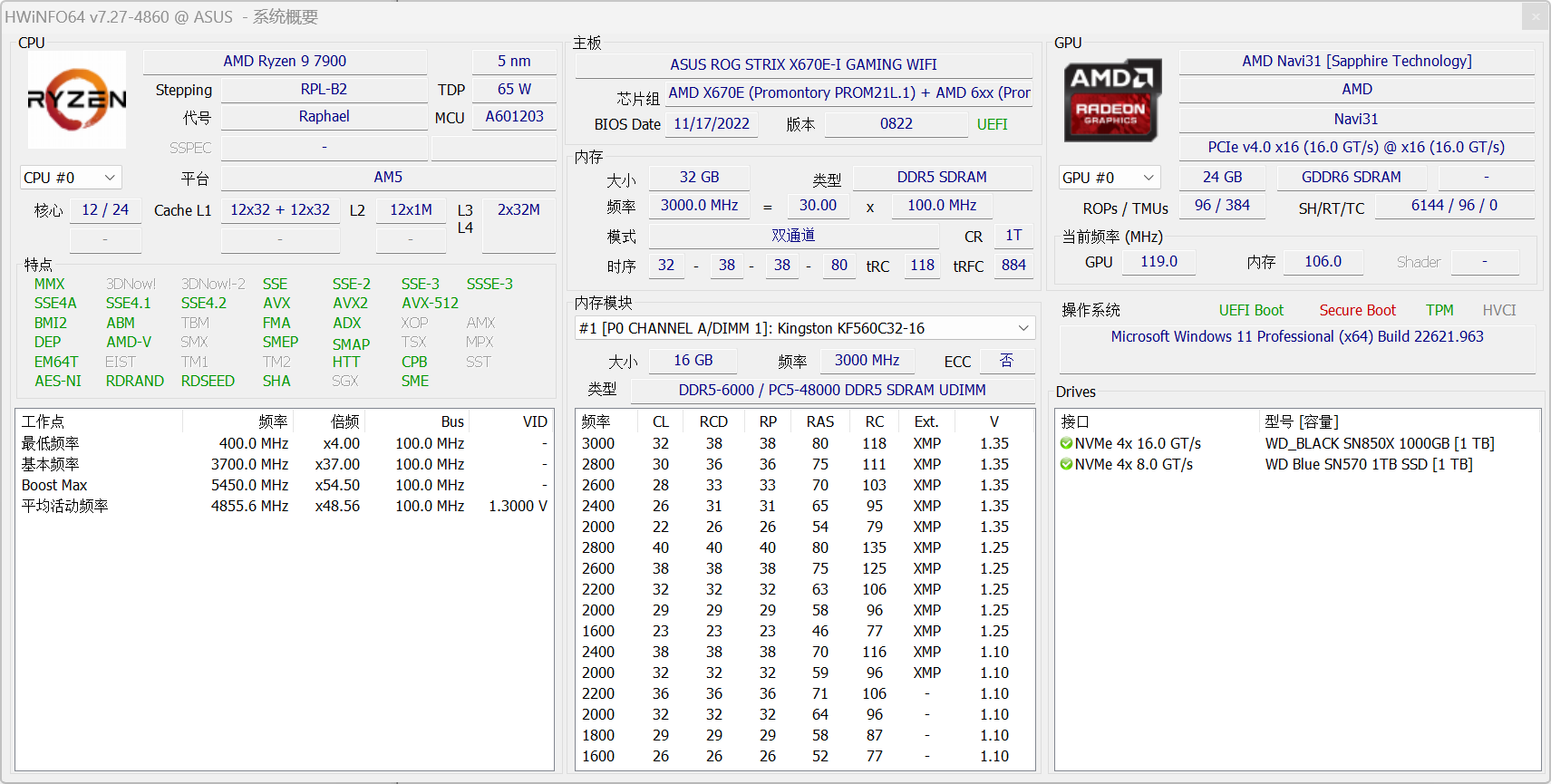Click the 32 GB memory size value
Image resolution: width=1551 pixels, height=784 pixels.
point(699,177)
